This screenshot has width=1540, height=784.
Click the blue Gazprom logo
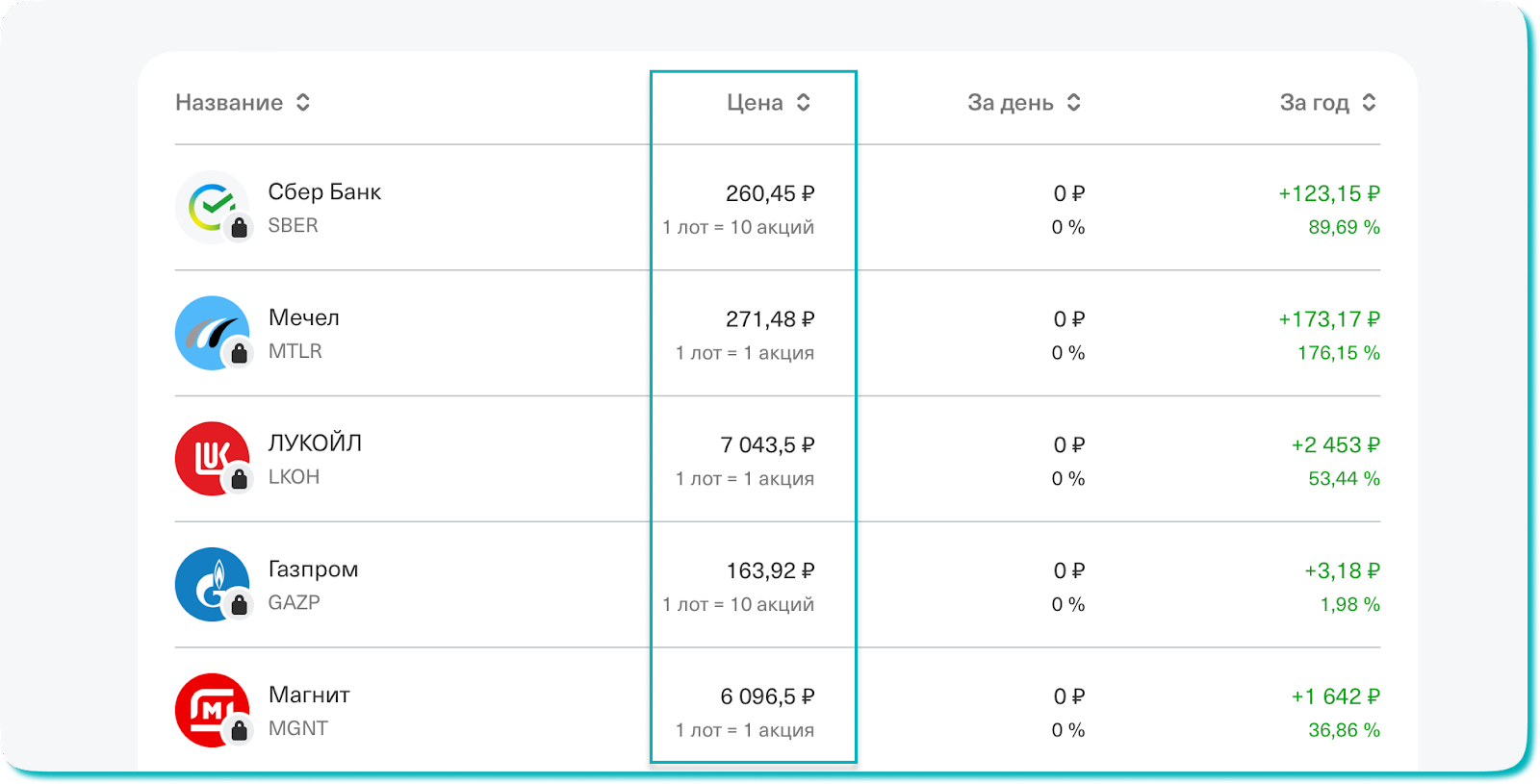[210, 584]
